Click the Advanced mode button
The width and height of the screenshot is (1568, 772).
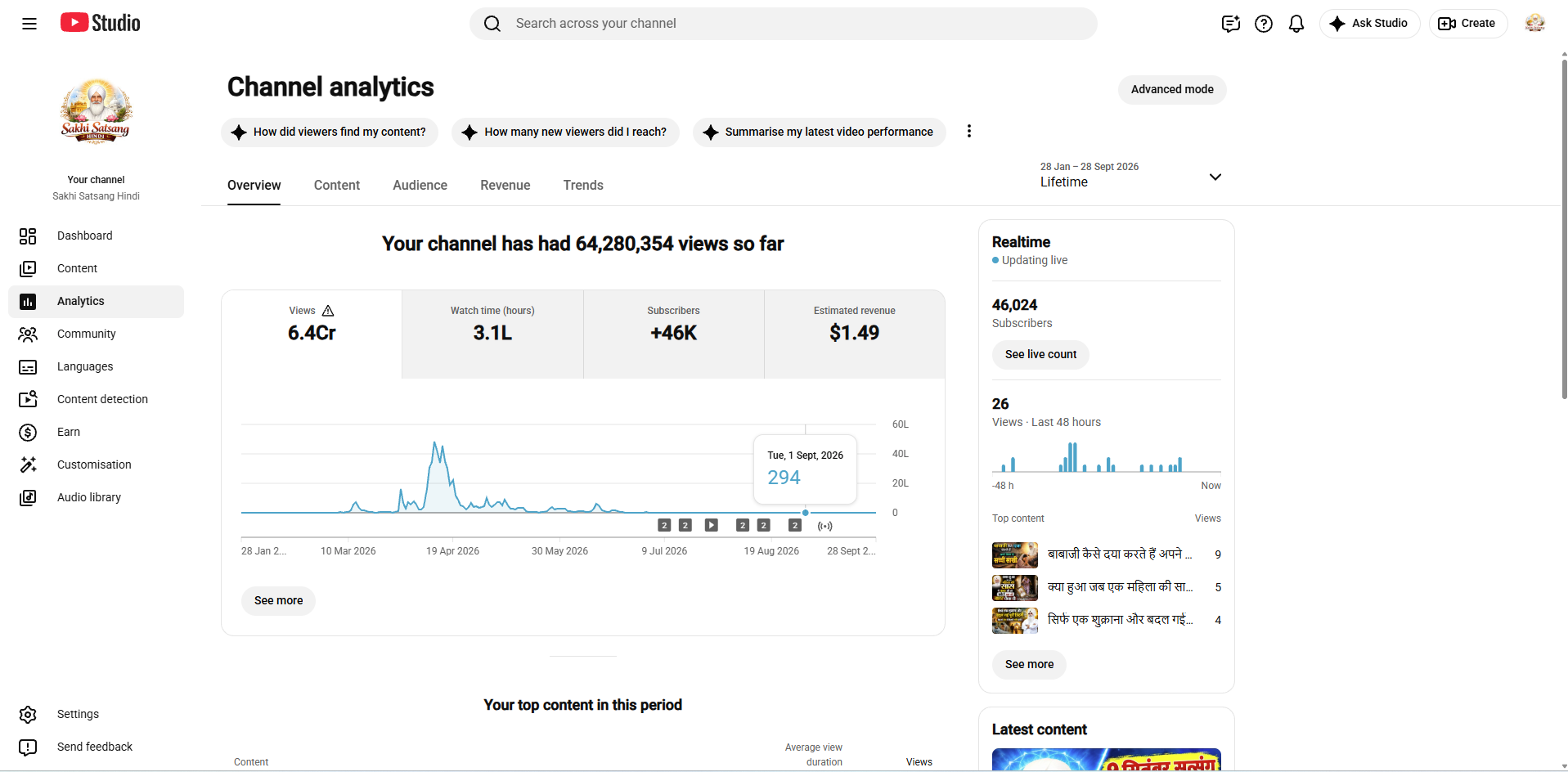(1172, 90)
